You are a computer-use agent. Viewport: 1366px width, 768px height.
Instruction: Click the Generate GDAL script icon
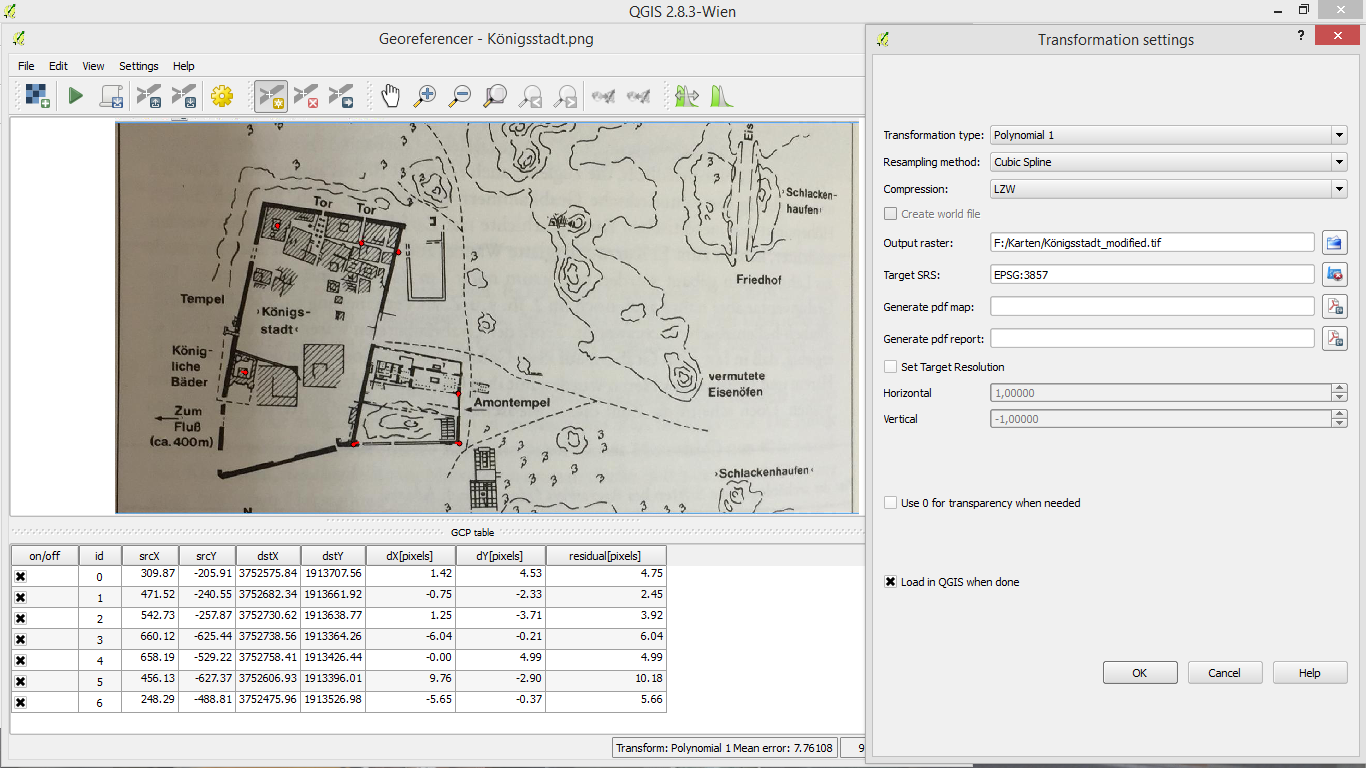[x=111, y=96]
